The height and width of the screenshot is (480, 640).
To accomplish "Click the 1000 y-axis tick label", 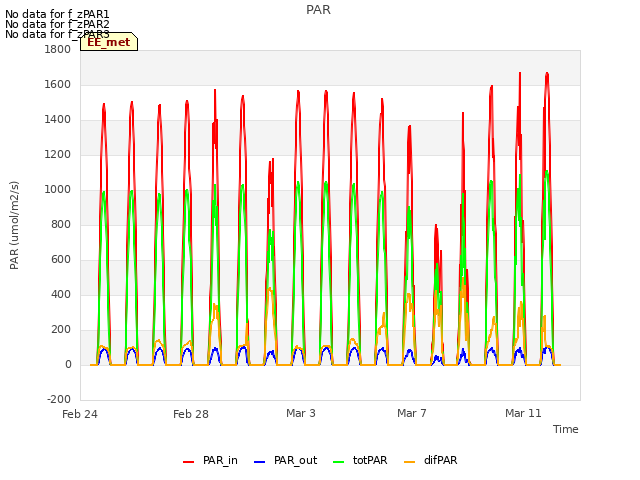I will point(58,190).
